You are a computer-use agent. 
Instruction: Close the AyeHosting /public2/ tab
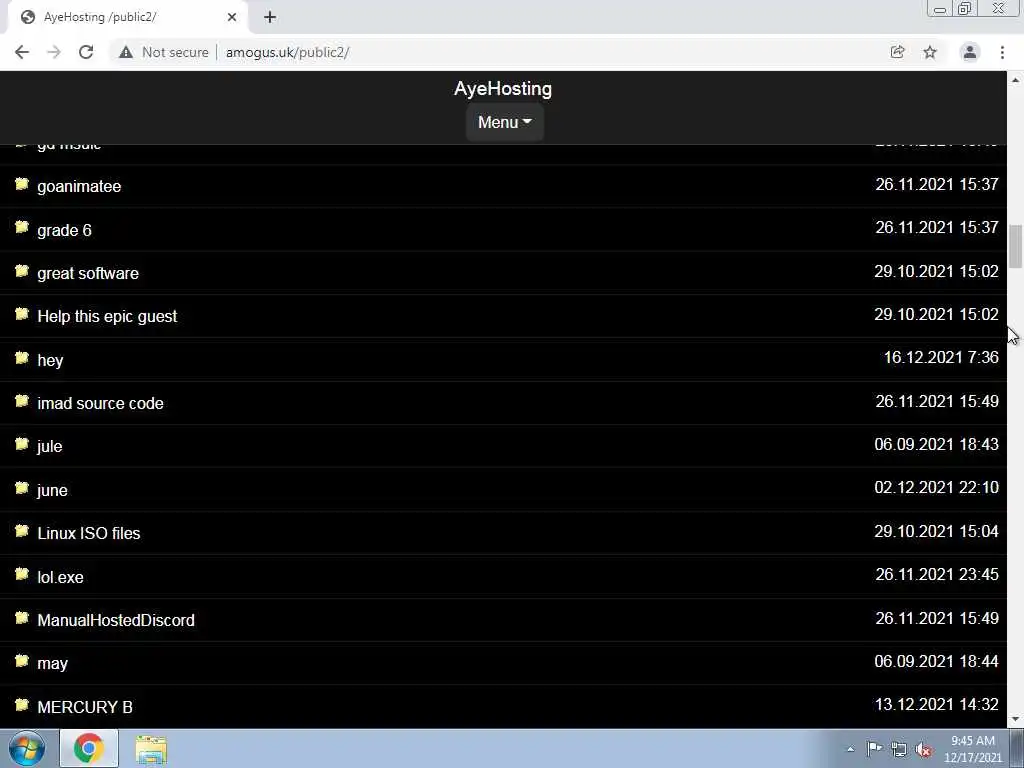click(x=232, y=17)
